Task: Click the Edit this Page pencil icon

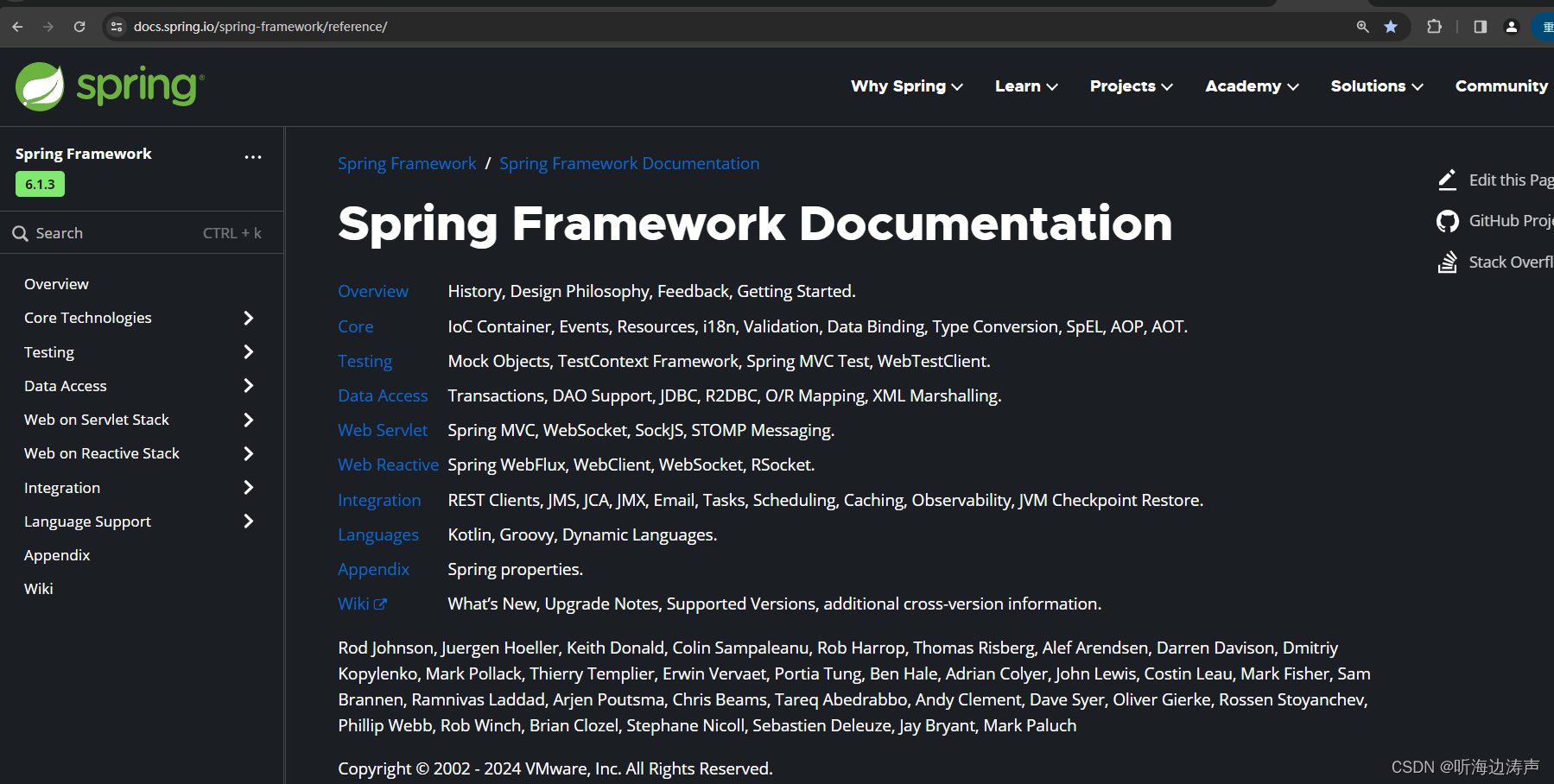Action: coord(1448,180)
